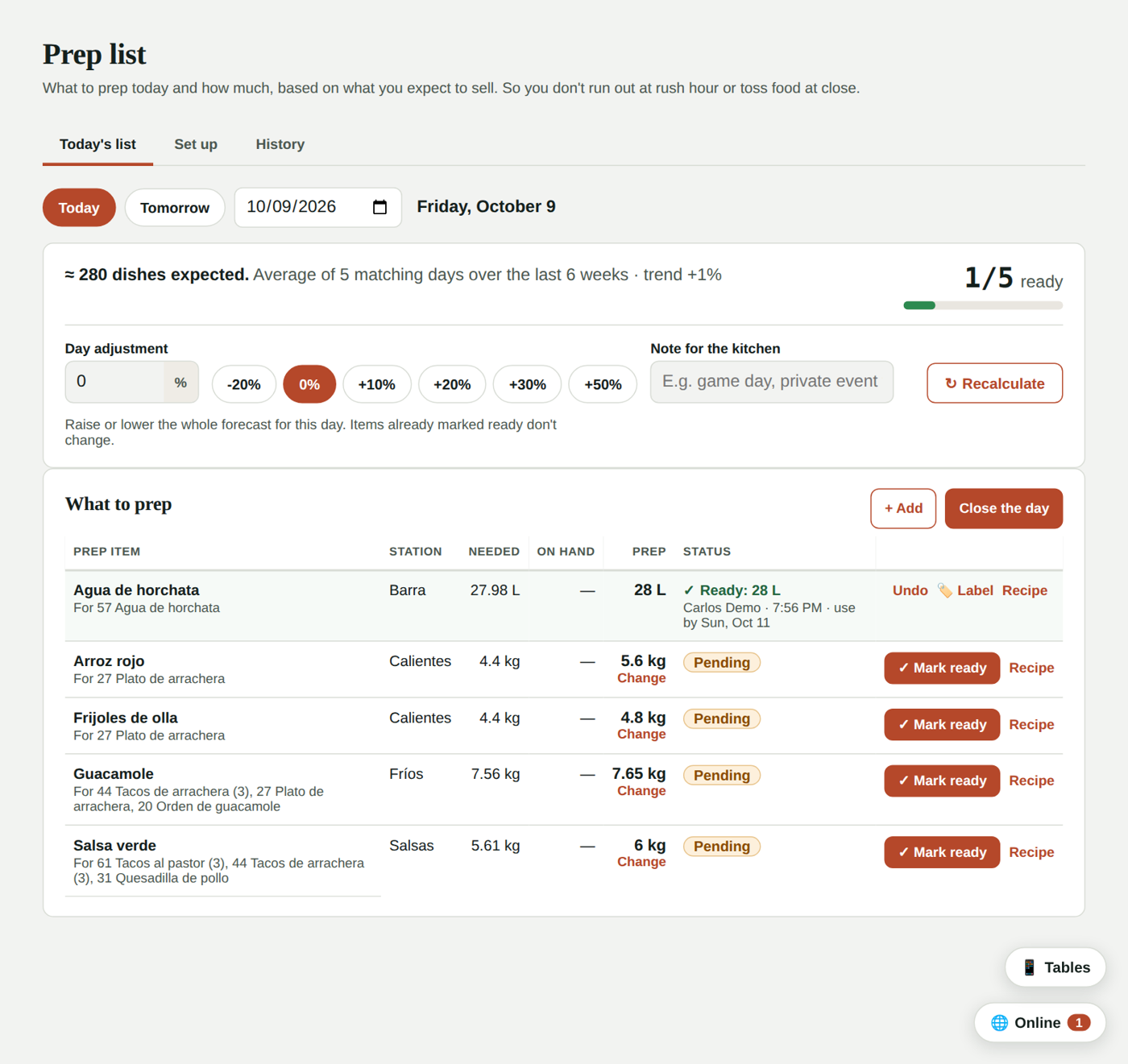
Task: Choose the +20% adjustment preset
Action: pos(452,384)
